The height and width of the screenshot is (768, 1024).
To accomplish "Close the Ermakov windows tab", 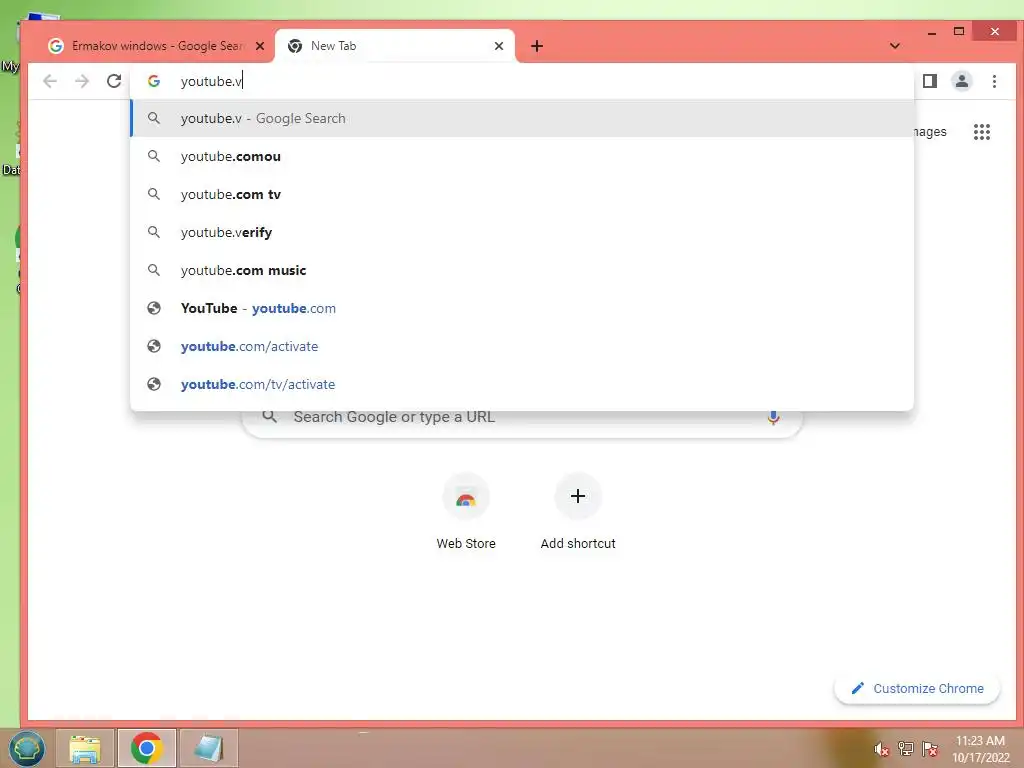I will [260, 46].
